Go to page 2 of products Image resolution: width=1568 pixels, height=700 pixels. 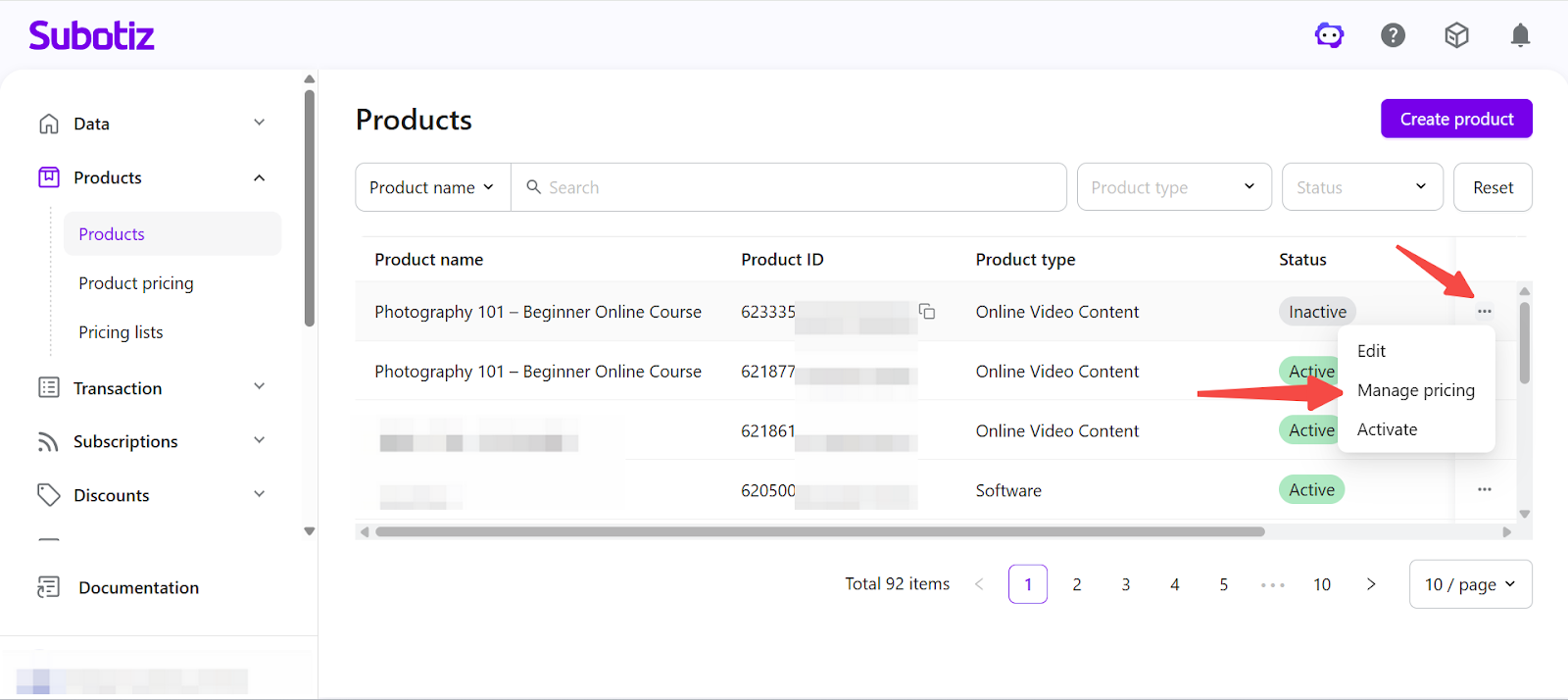(1076, 584)
